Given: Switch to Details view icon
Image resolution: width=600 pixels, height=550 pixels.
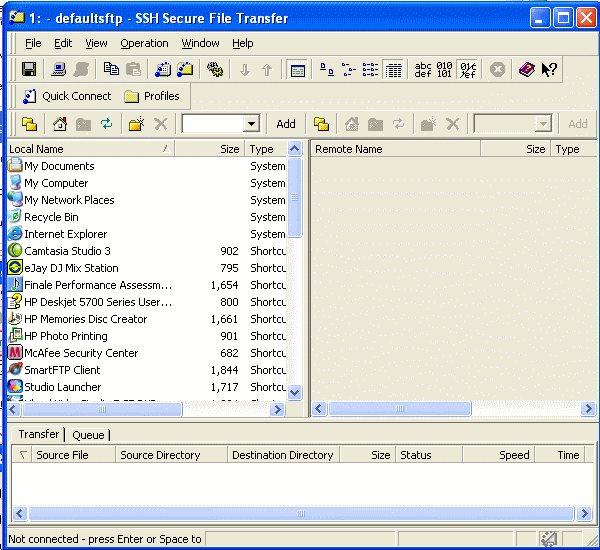Looking at the screenshot, I should point(393,70).
